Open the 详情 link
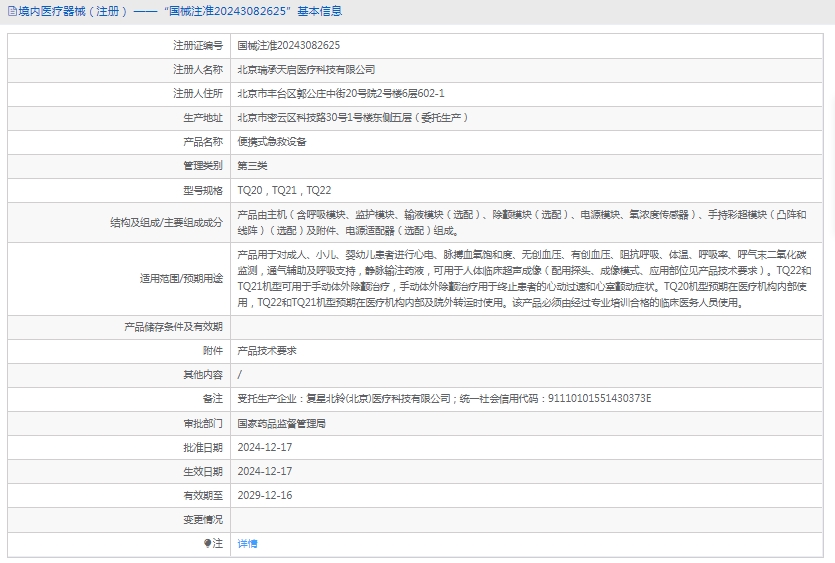The height and width of the screenshot is (563, 835). (247, 544)
